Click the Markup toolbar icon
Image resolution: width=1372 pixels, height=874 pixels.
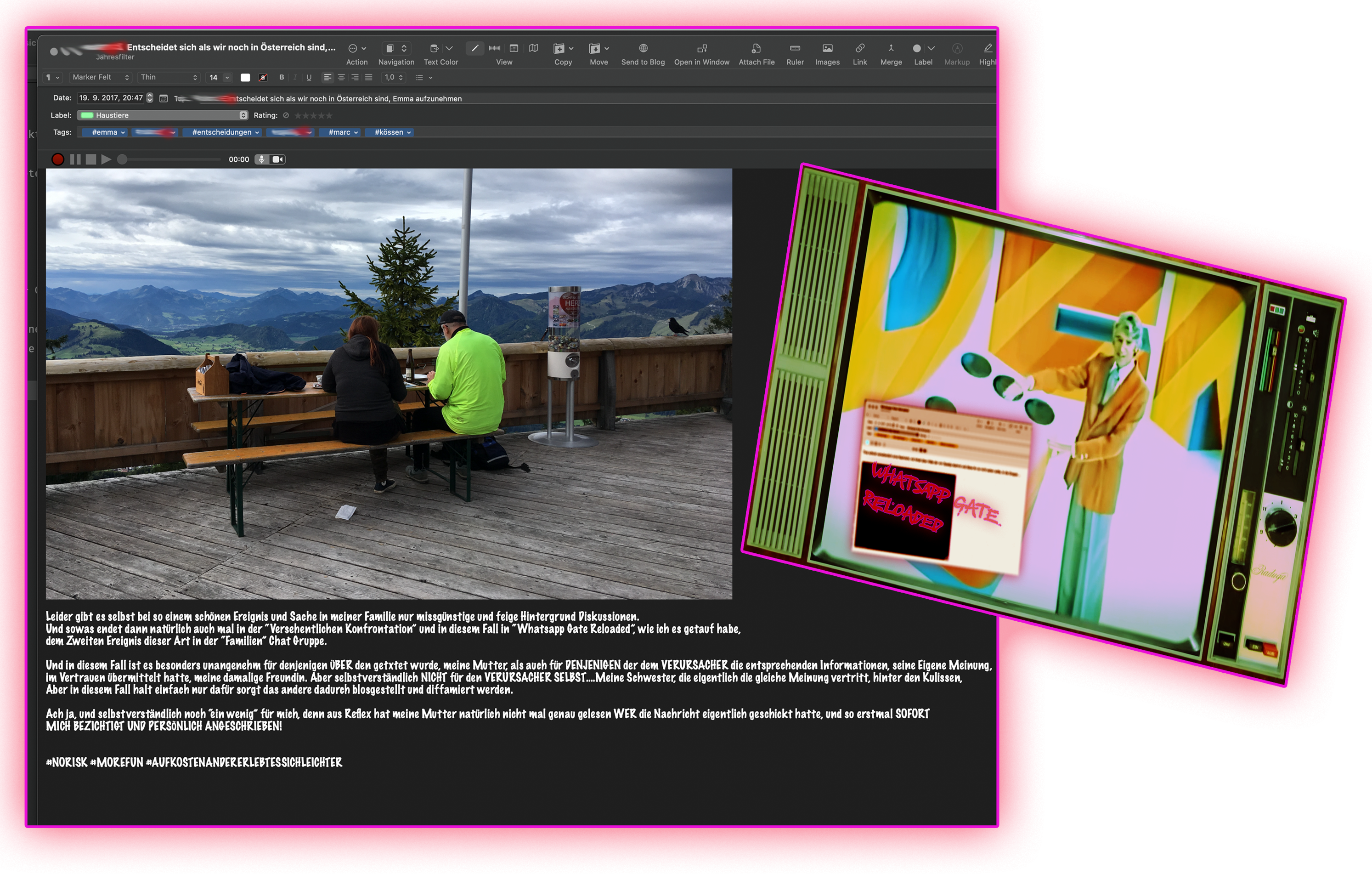pyautogui.click(x=957, y=48)
